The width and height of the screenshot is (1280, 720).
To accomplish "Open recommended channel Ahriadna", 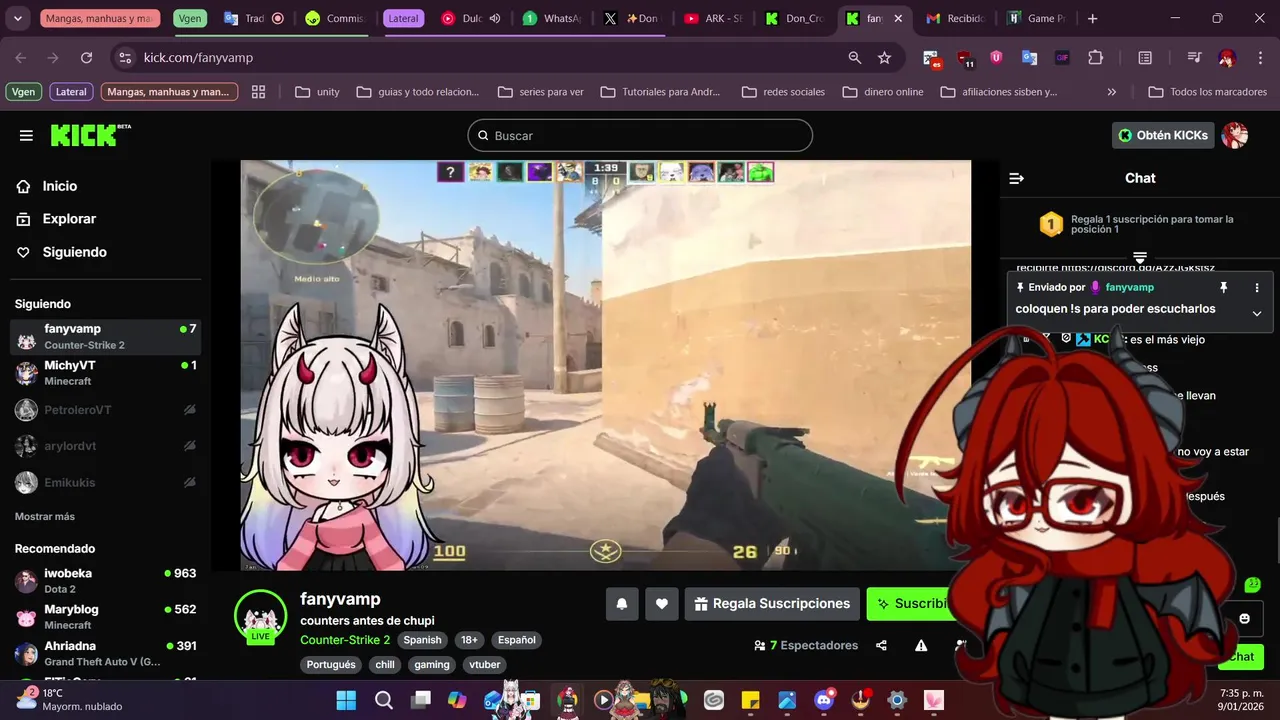I will tap(105, 653).
